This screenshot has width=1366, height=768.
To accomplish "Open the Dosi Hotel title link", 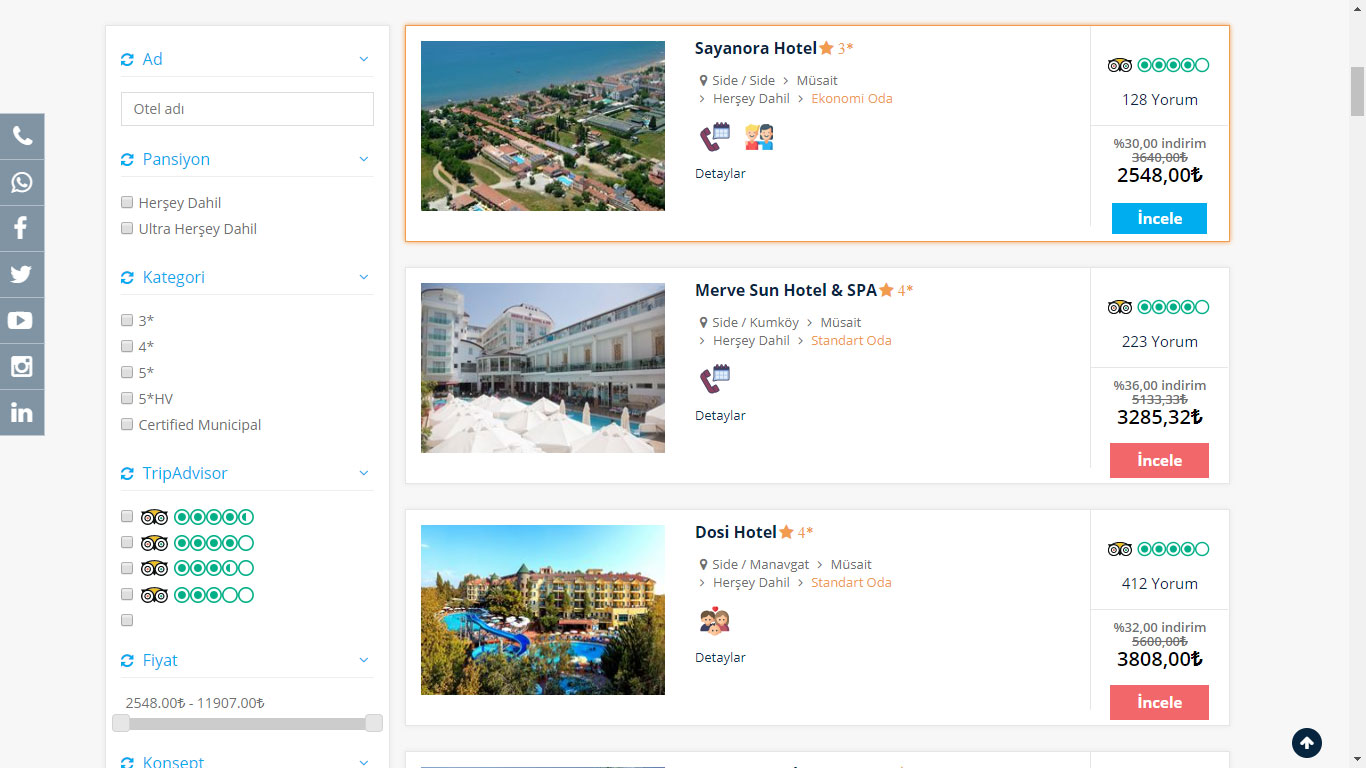I will (736, 532).
